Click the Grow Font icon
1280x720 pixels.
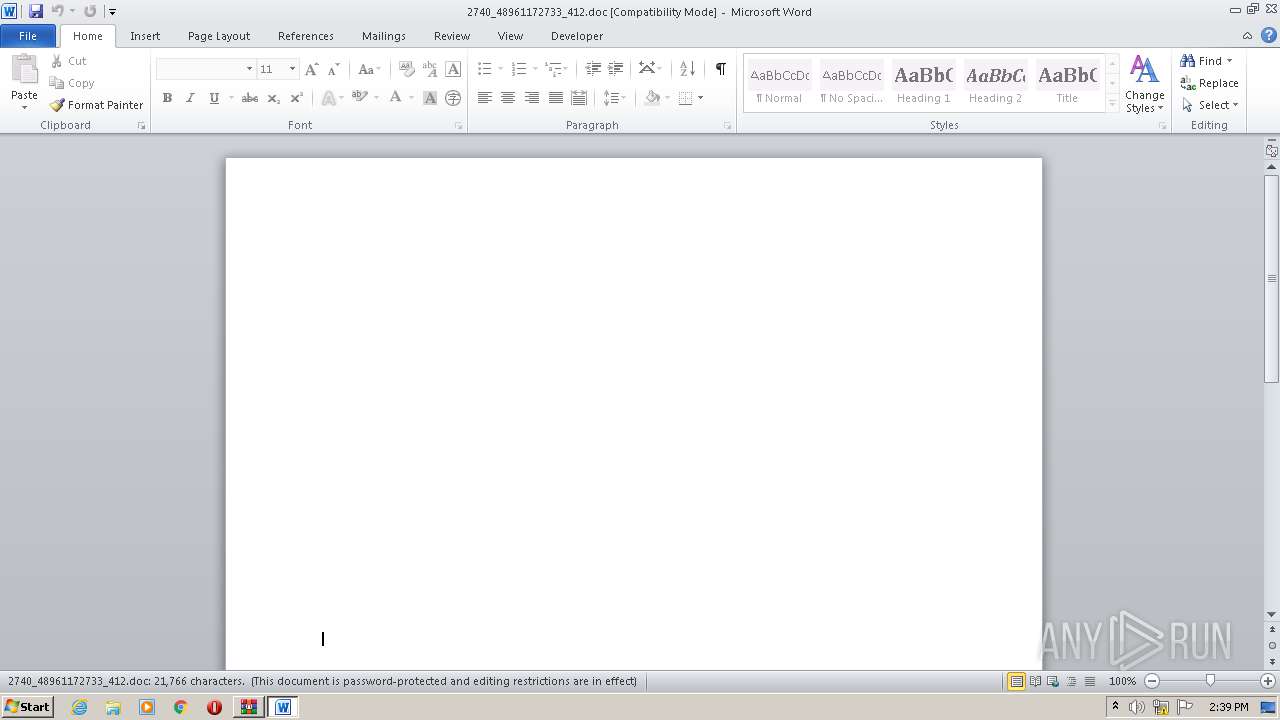tap(312, 69)
